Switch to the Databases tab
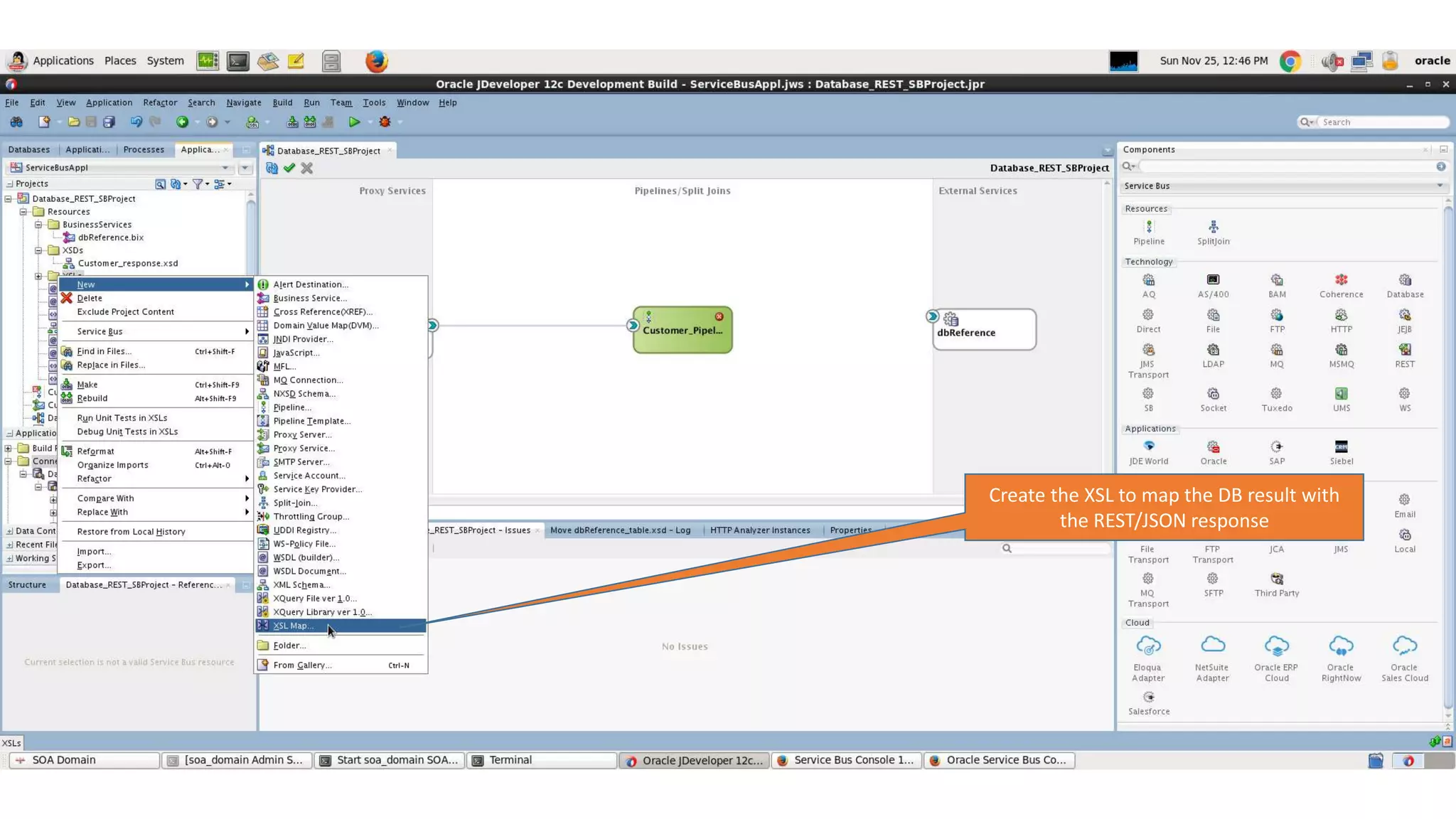Screen dimensions: 1456x819 click(29, 149)
